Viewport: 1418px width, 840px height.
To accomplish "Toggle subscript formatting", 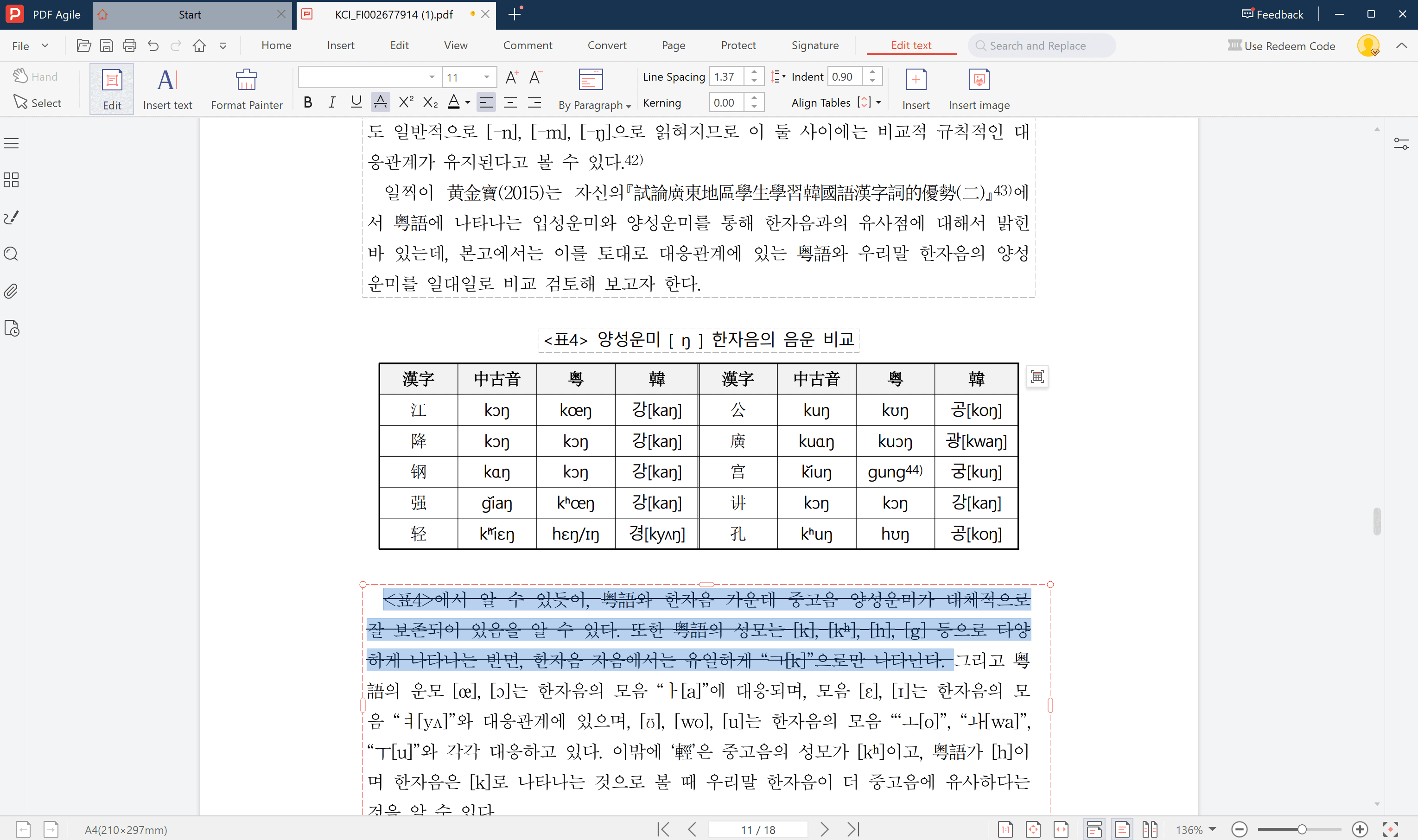I will (x=430, y=102).
